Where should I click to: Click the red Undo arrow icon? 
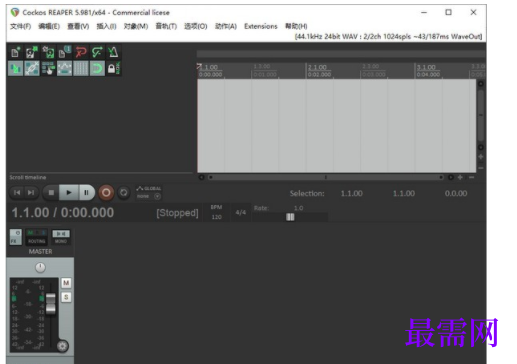(x=81, y=52)
